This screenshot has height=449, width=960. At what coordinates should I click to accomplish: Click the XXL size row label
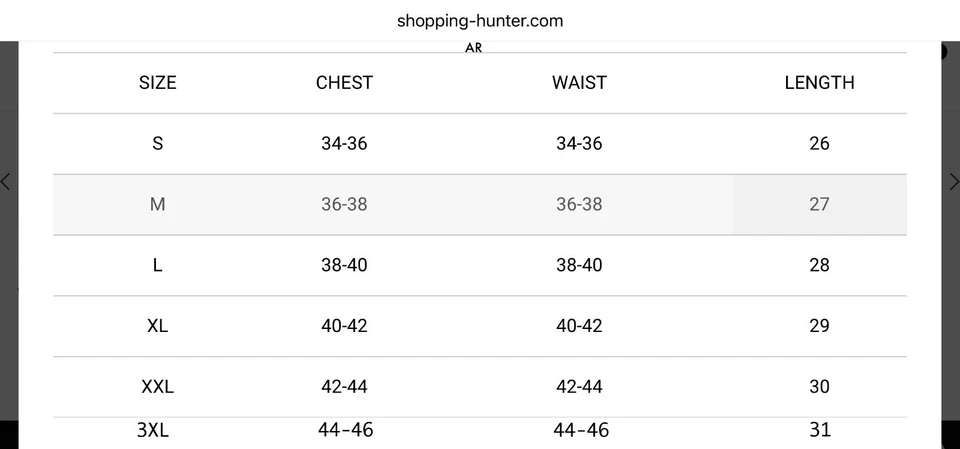click(157, 387)
